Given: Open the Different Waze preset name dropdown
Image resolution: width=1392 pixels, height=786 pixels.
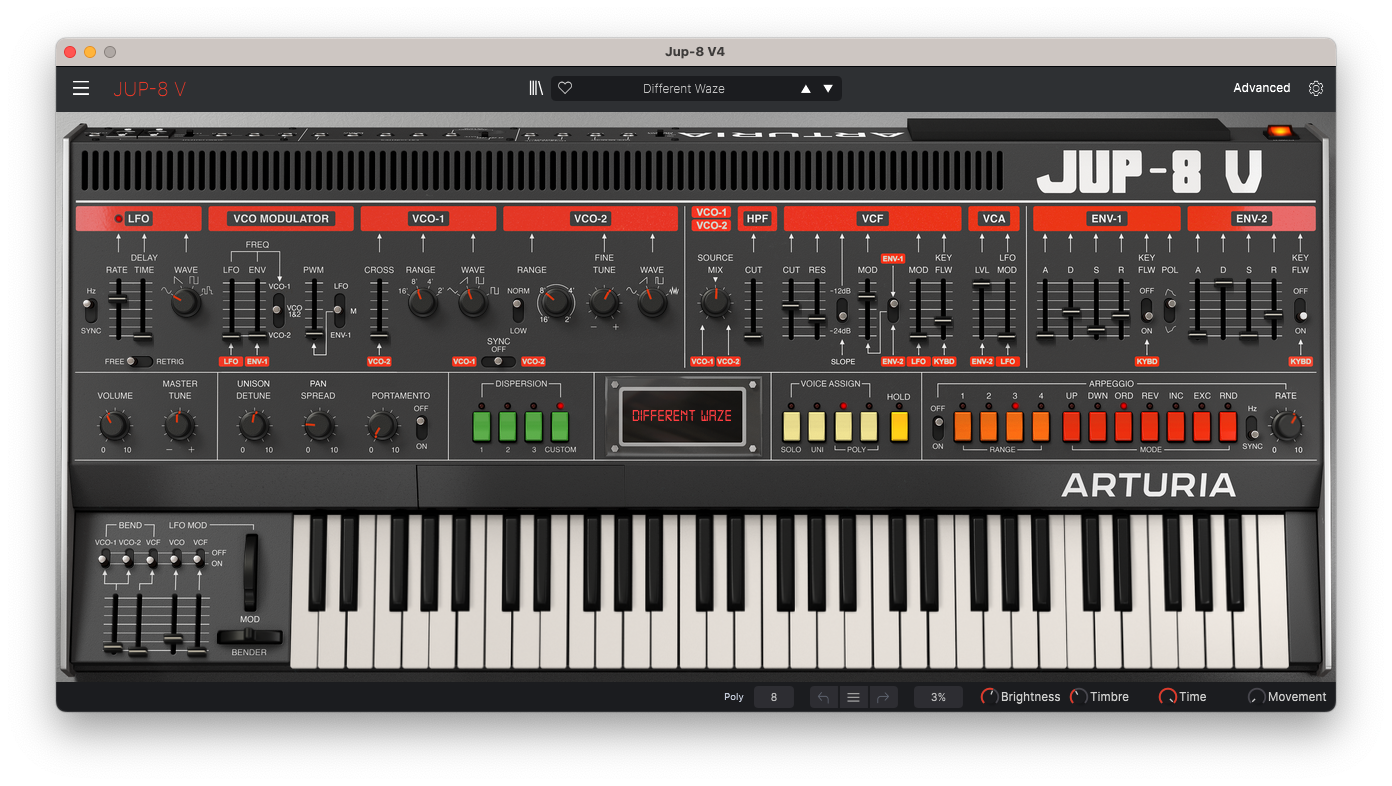Looking at the screenshot, I should pyautogui.click(x=684, y=89).
